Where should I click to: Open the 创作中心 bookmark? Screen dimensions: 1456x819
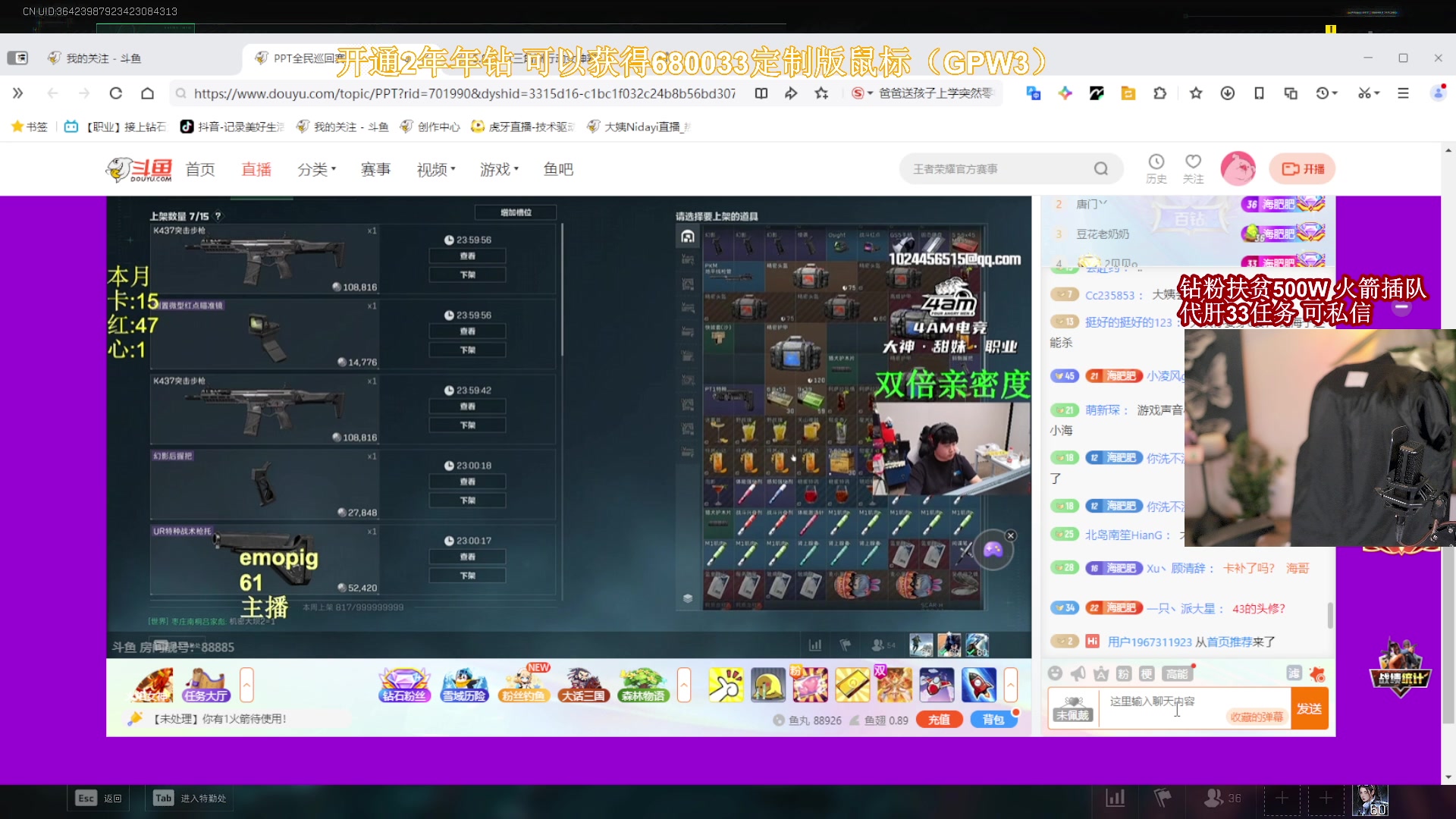point(431,127)
